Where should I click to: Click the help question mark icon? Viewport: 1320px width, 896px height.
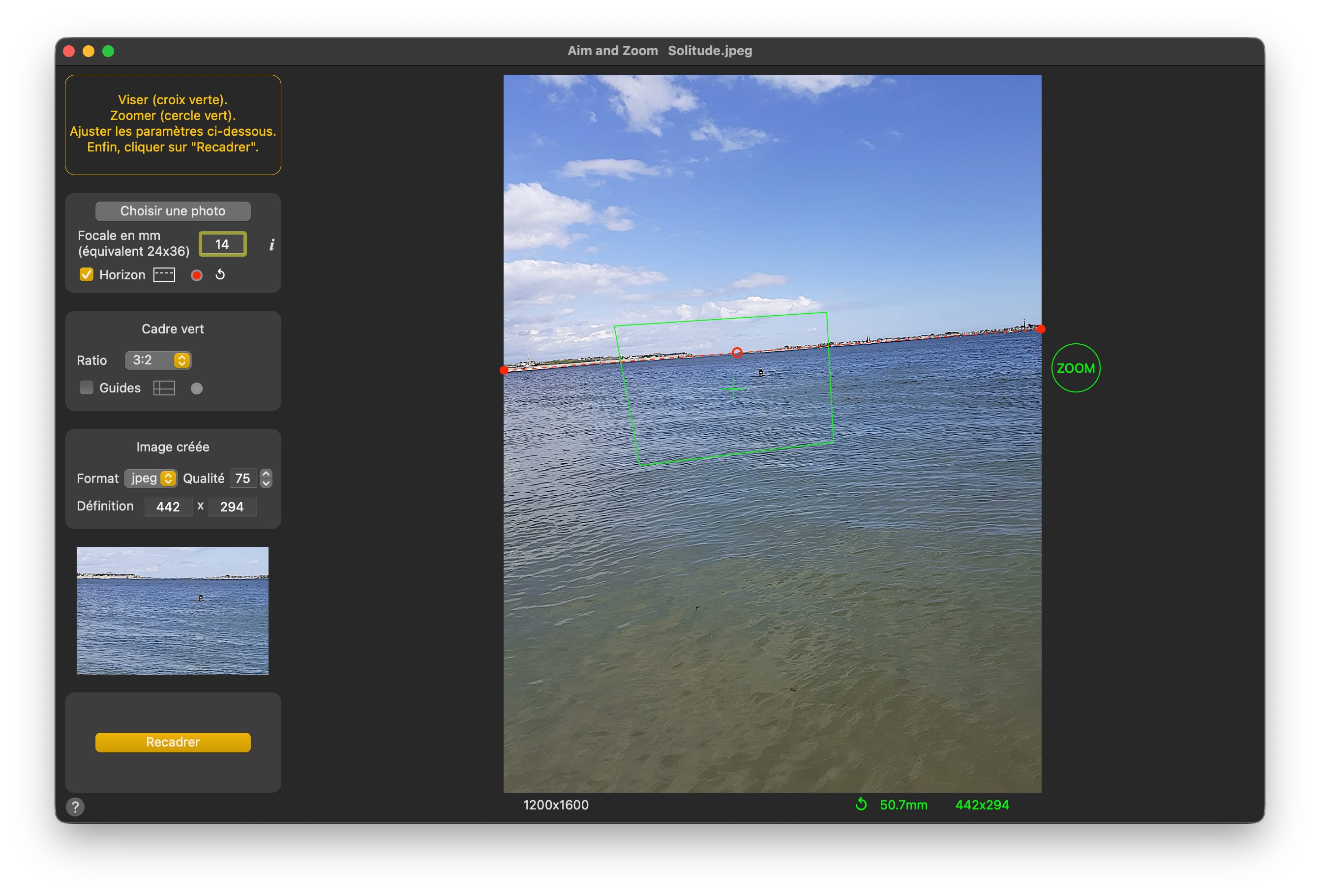(75, 806)
